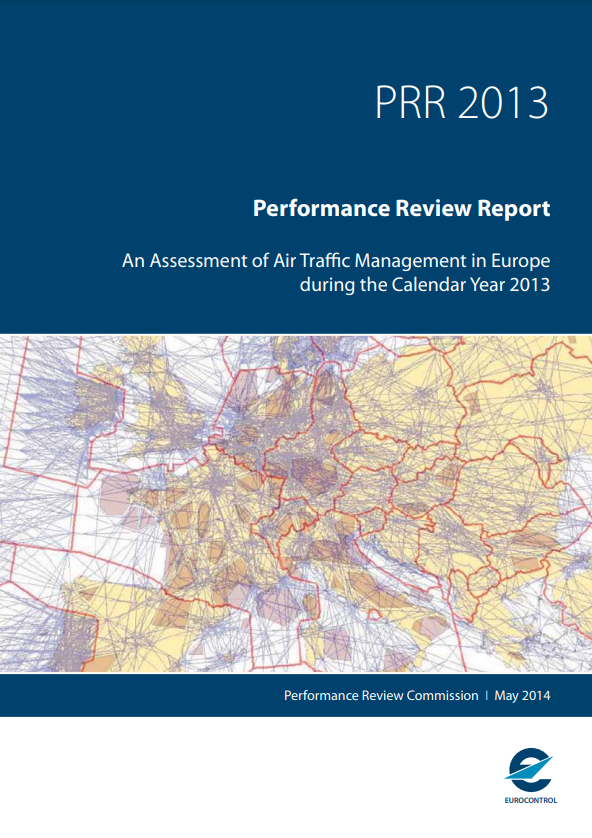Click the EUROCONTROL logo icon
592x838 pixels.
pyautogui.click(x=529, y=770)
